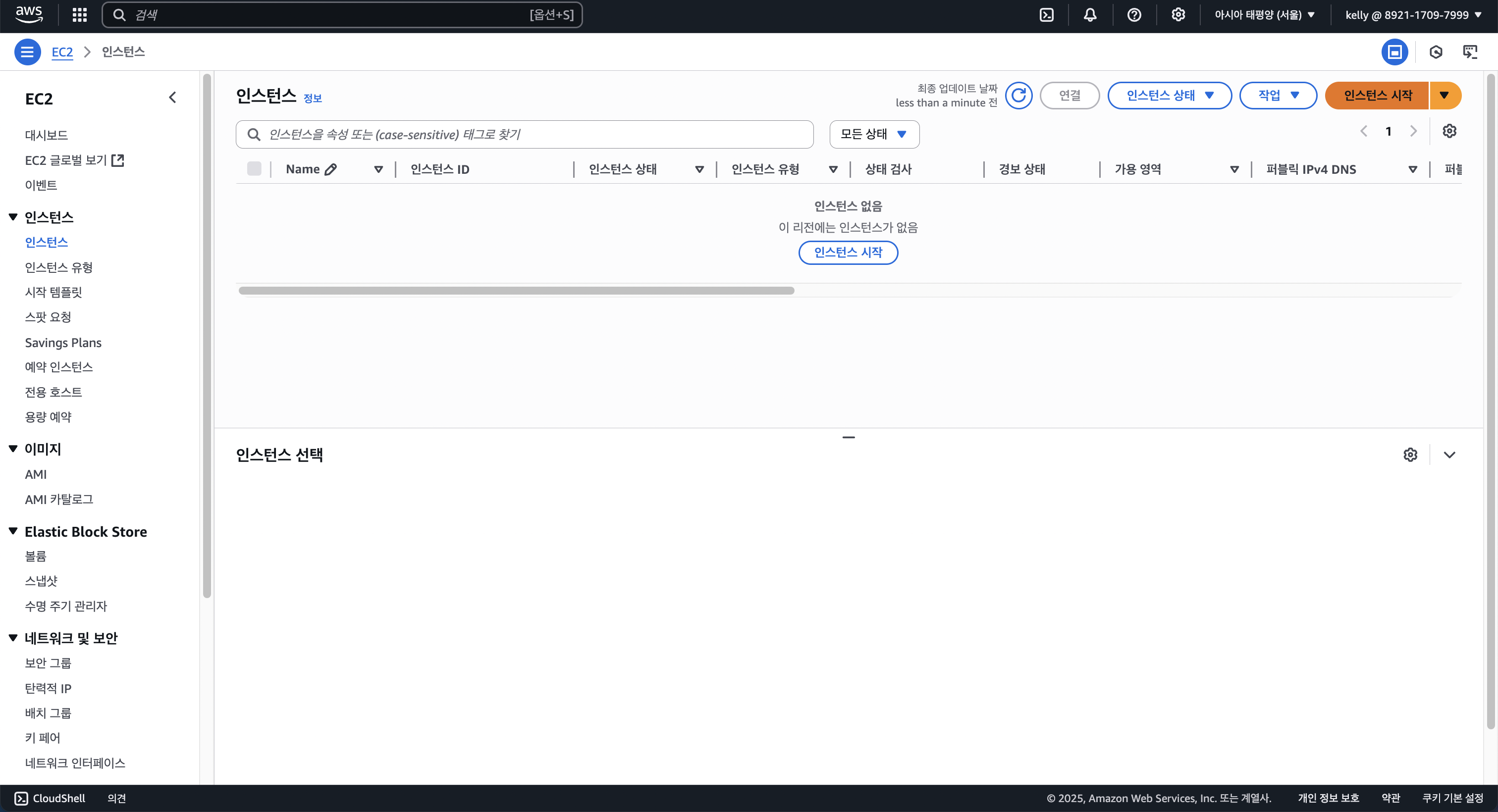
Task: Click the orange 인스턴스 시작 button
Action: (x=1377, y=96)
